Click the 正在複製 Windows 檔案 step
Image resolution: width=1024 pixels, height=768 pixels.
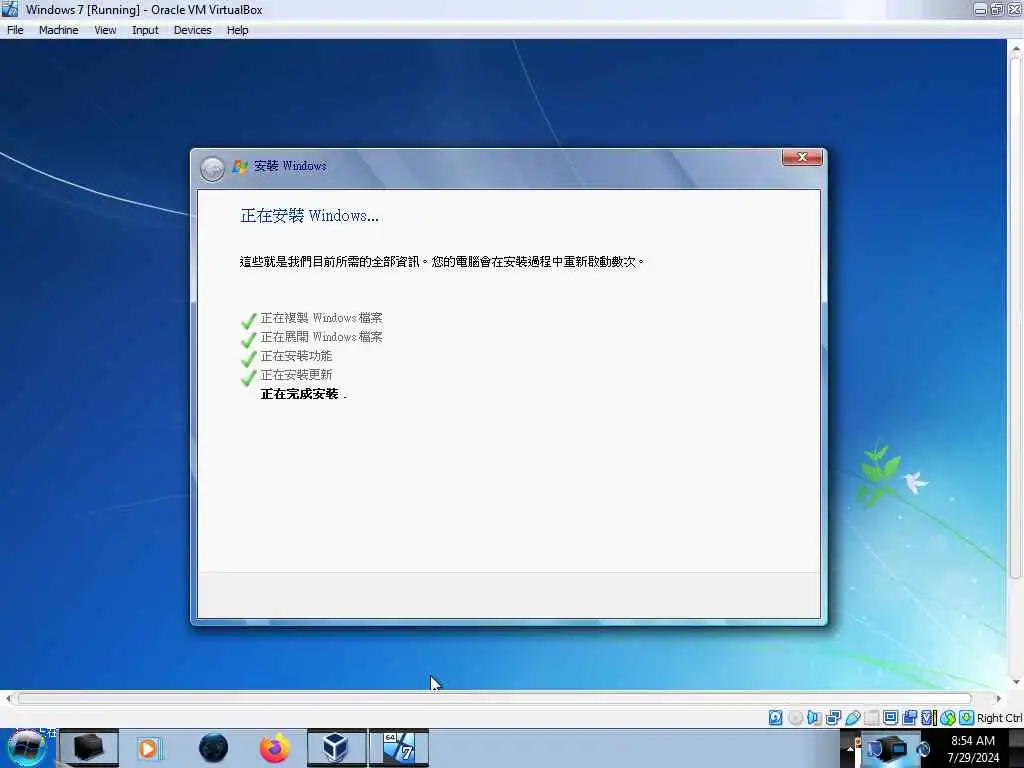[x=321, y=318]
